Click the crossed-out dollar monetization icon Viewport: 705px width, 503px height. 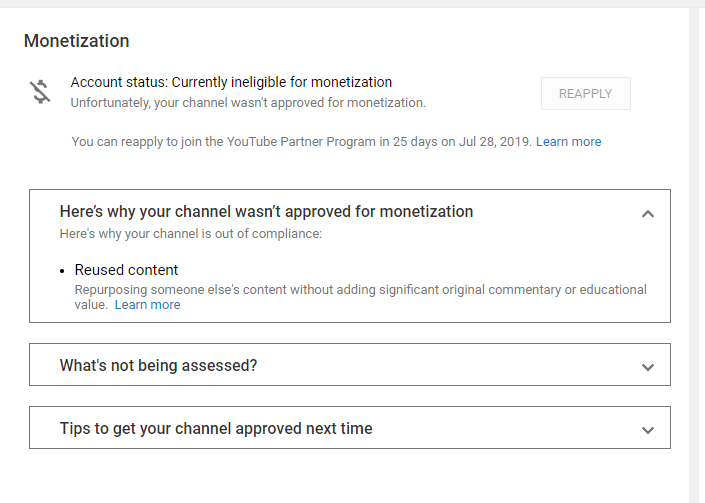pyautogui.click(x=40, y=92)
